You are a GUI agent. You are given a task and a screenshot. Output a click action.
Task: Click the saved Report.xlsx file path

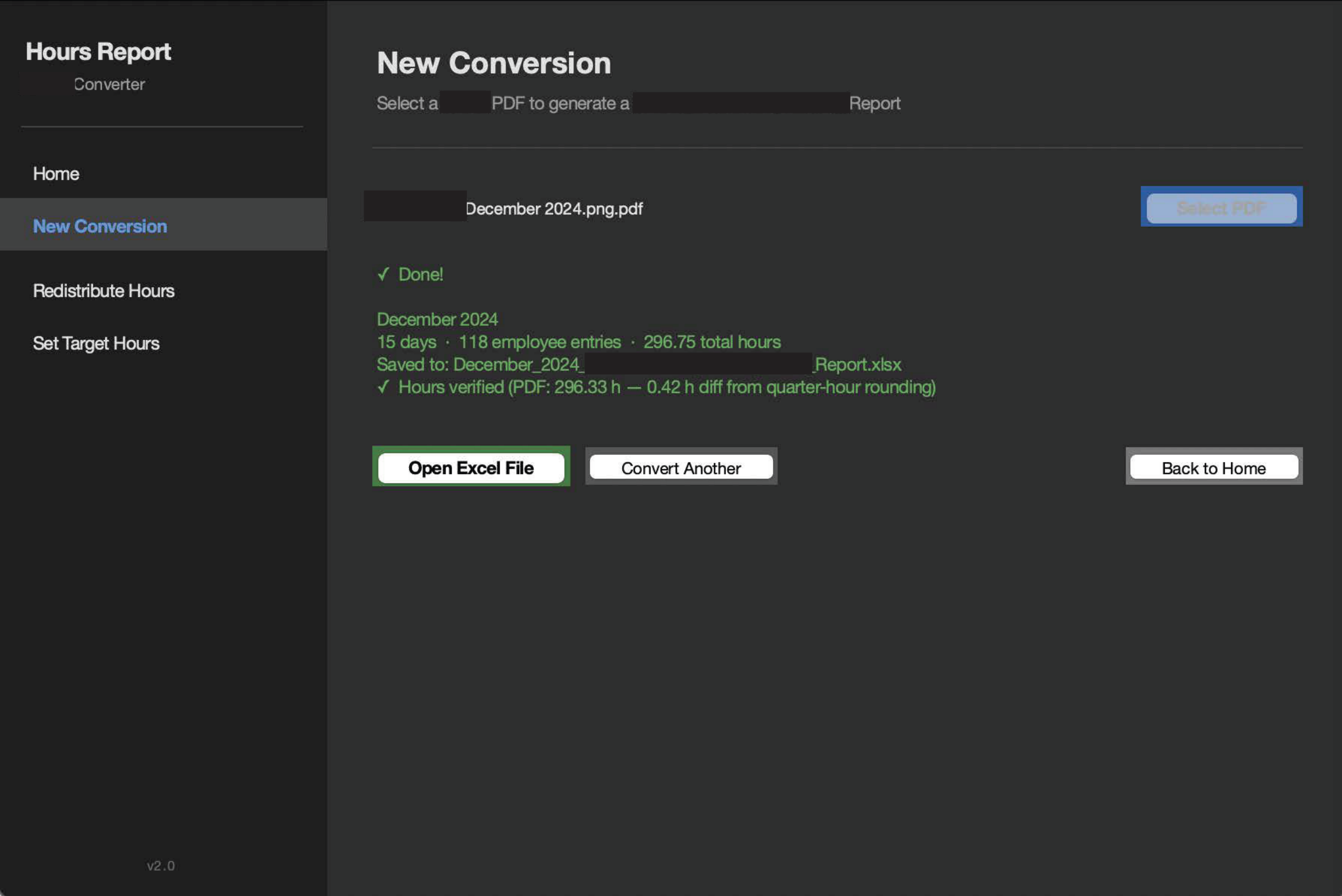pyautogui.click(x=639, y=364)
